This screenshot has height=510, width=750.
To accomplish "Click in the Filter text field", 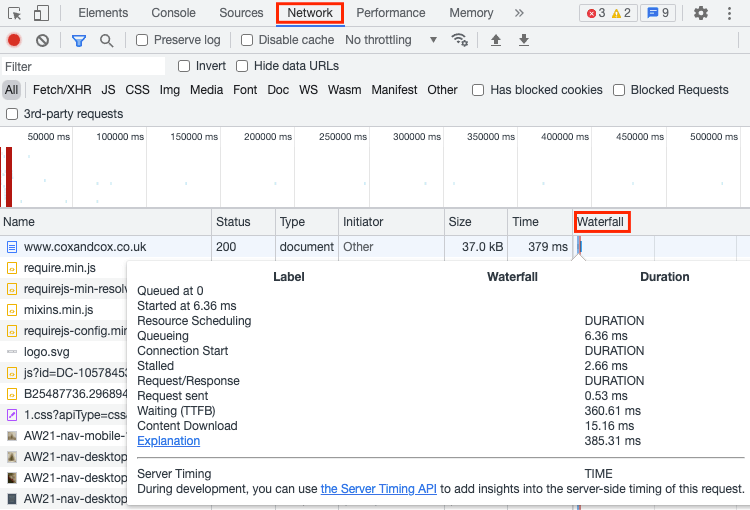I will pos(84,66).
